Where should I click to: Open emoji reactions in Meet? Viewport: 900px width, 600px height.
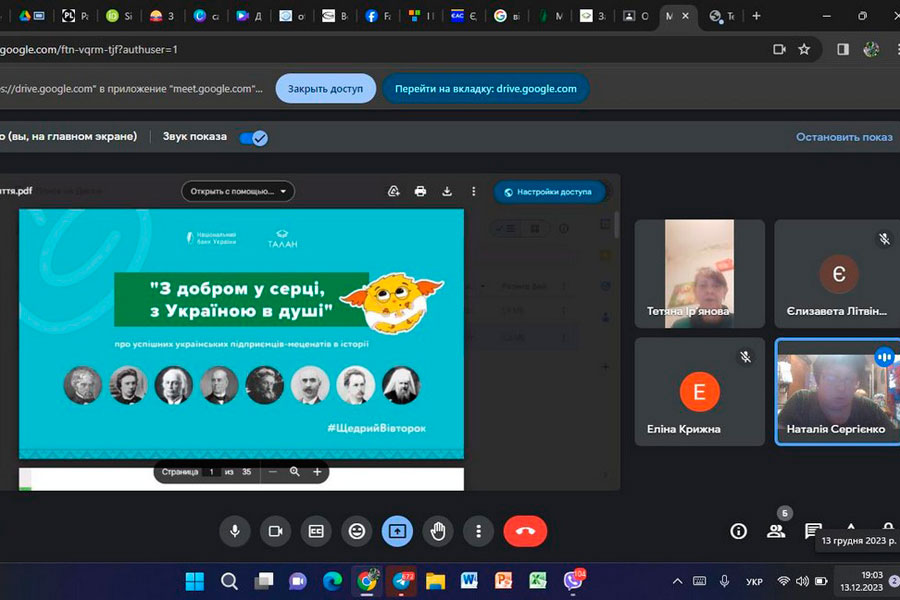coord(356,531)
